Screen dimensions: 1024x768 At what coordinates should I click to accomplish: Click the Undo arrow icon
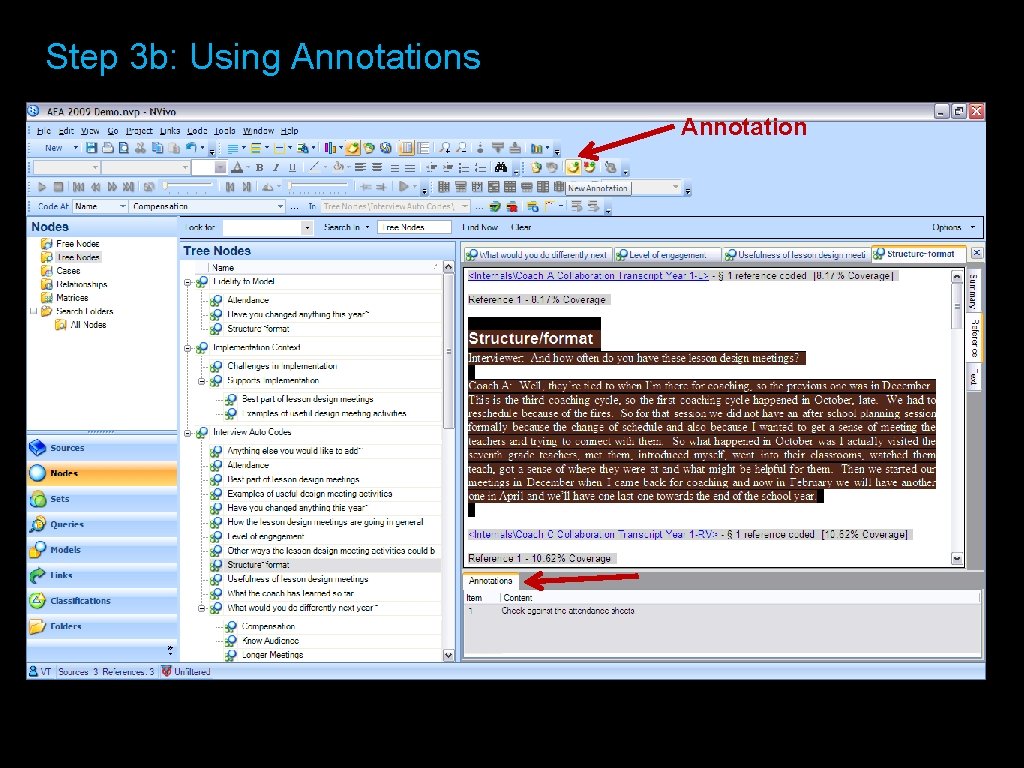(x=191, y=148)
